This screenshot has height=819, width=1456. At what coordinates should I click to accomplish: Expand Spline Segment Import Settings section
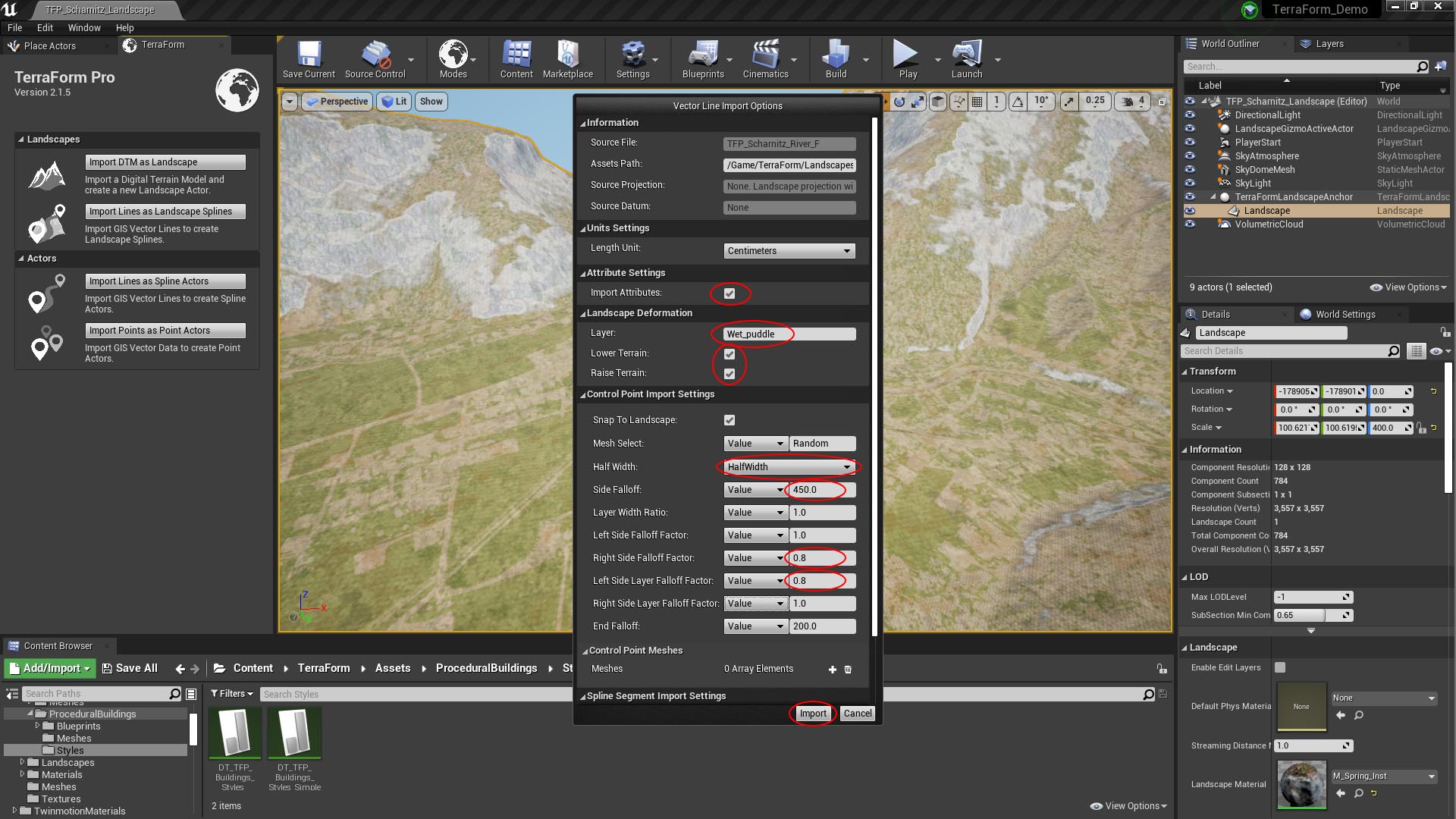tap(583, 697)
